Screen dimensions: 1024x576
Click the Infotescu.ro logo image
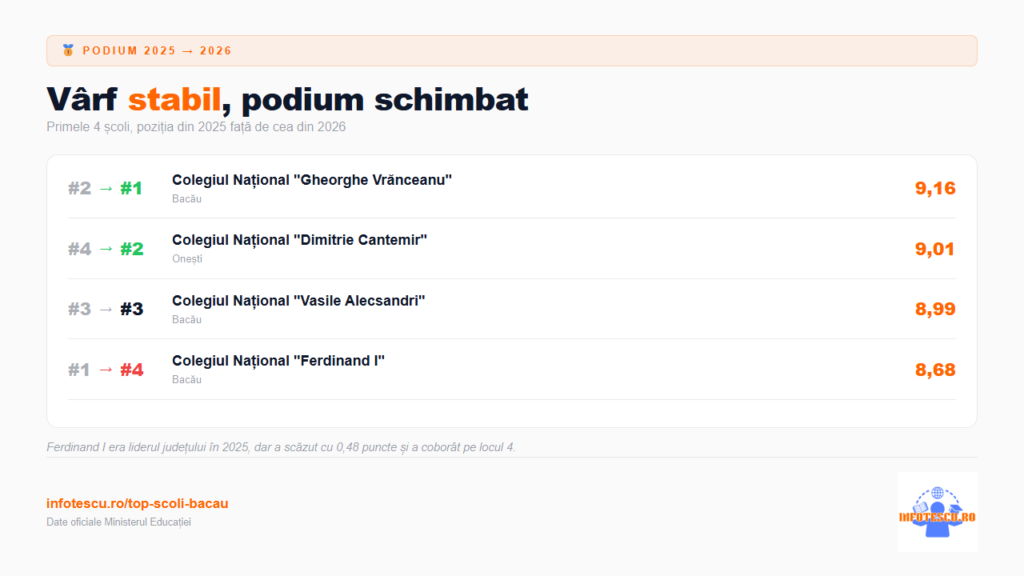tap(937, 512)
